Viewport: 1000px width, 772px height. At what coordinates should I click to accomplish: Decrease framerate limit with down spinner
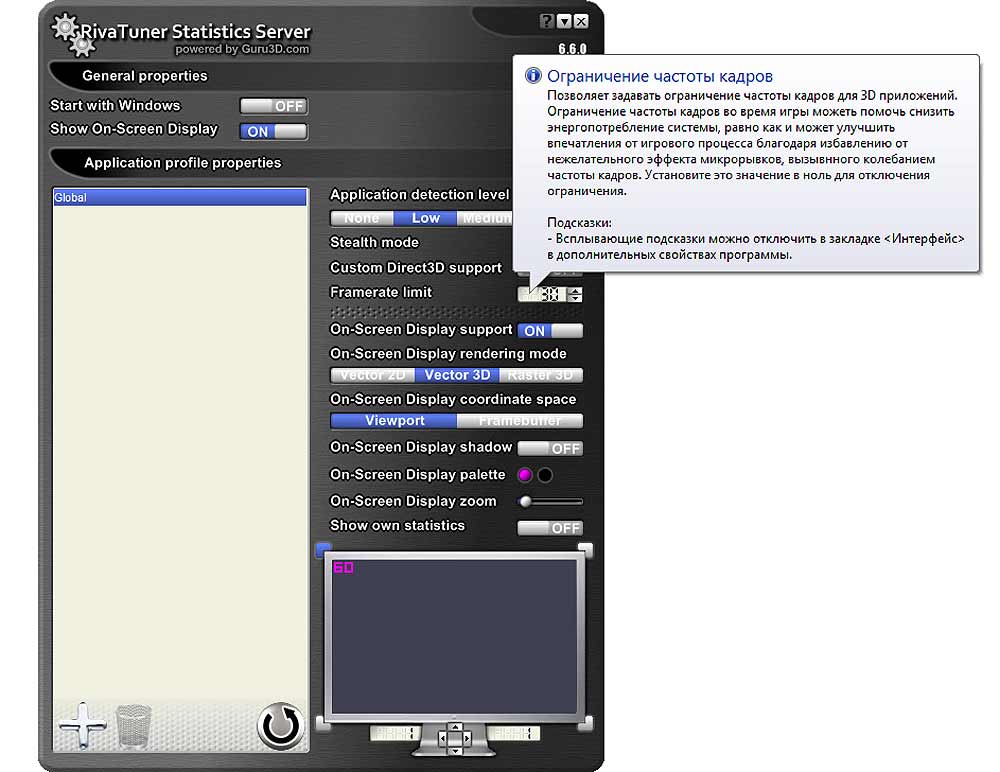(575, 298)
